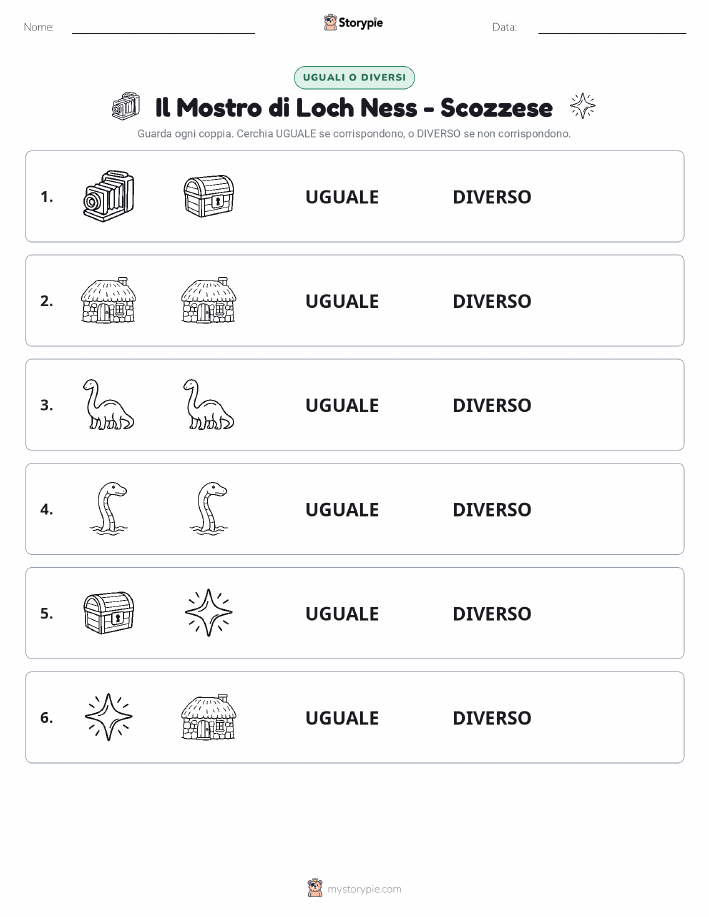Choose UGUALE for row 2

[342, 301]
